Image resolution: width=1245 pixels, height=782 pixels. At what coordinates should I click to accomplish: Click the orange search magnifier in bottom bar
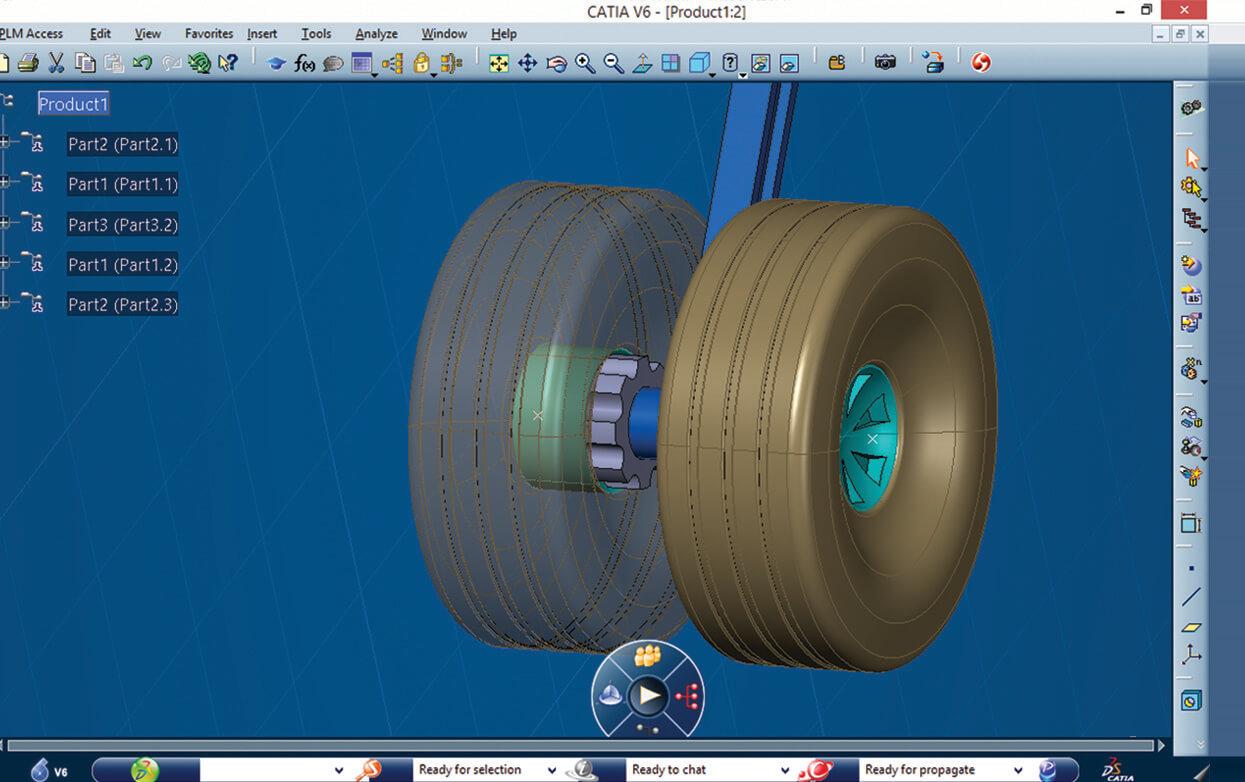369,770
